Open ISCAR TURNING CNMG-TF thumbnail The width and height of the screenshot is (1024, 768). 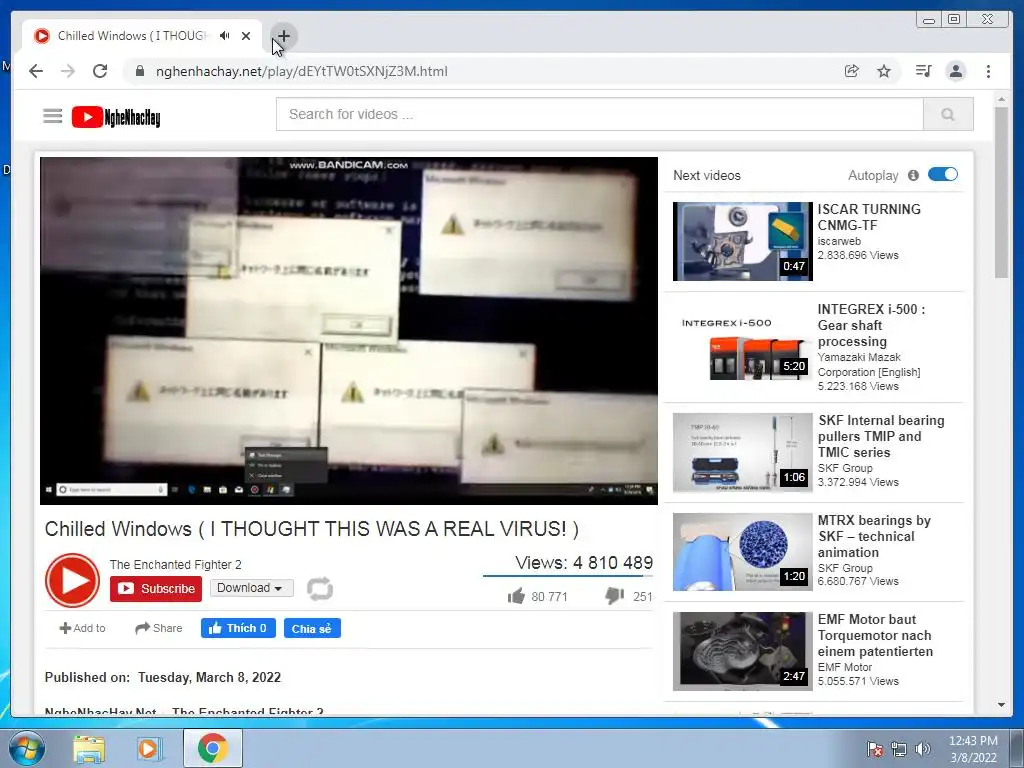click(743, 241)
